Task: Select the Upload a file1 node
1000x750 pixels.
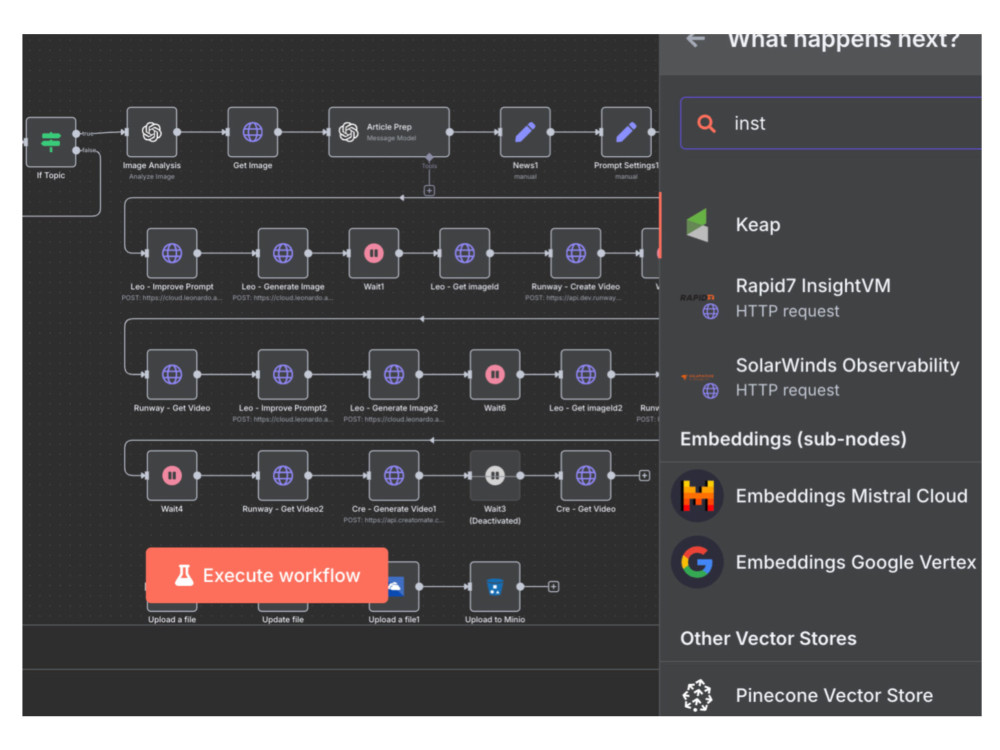Action: pos(403,587)
